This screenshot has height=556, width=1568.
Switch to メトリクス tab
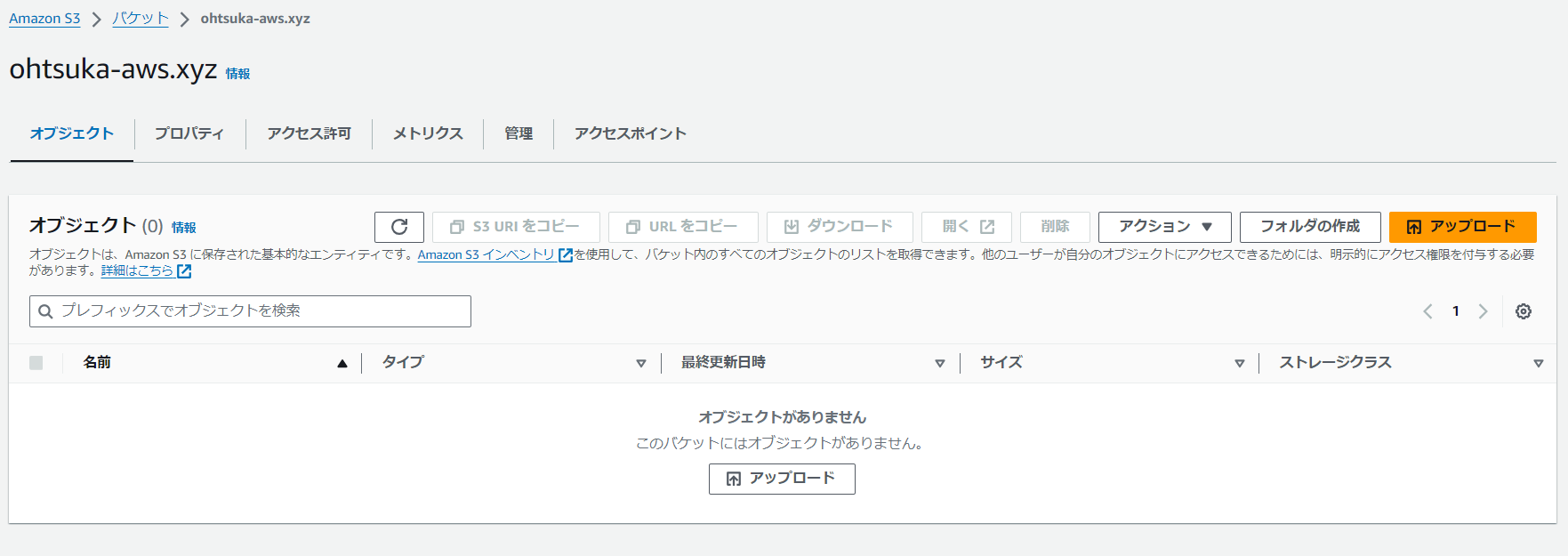pos(428,133)
